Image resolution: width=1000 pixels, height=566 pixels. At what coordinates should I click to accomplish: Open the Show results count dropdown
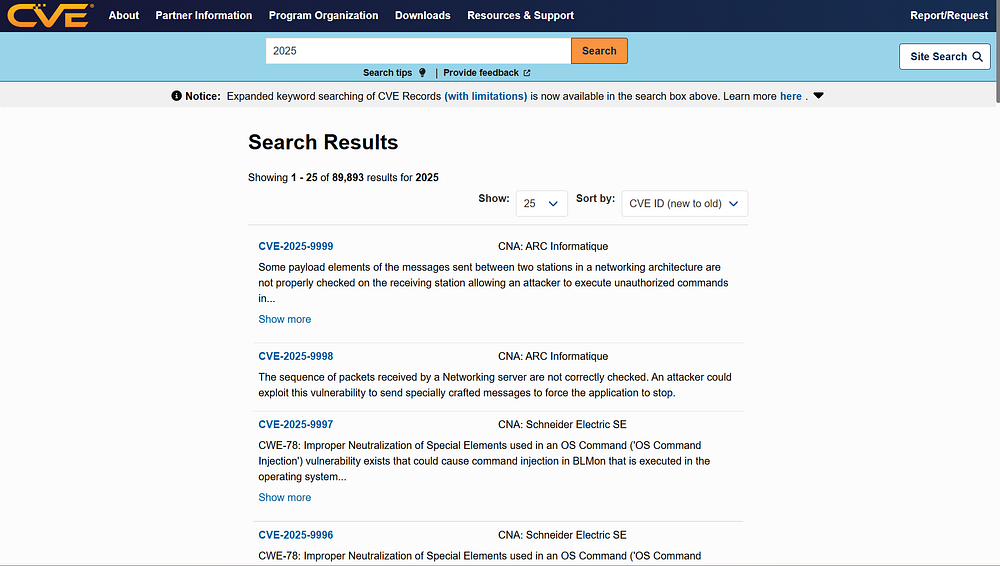[541, 204]
